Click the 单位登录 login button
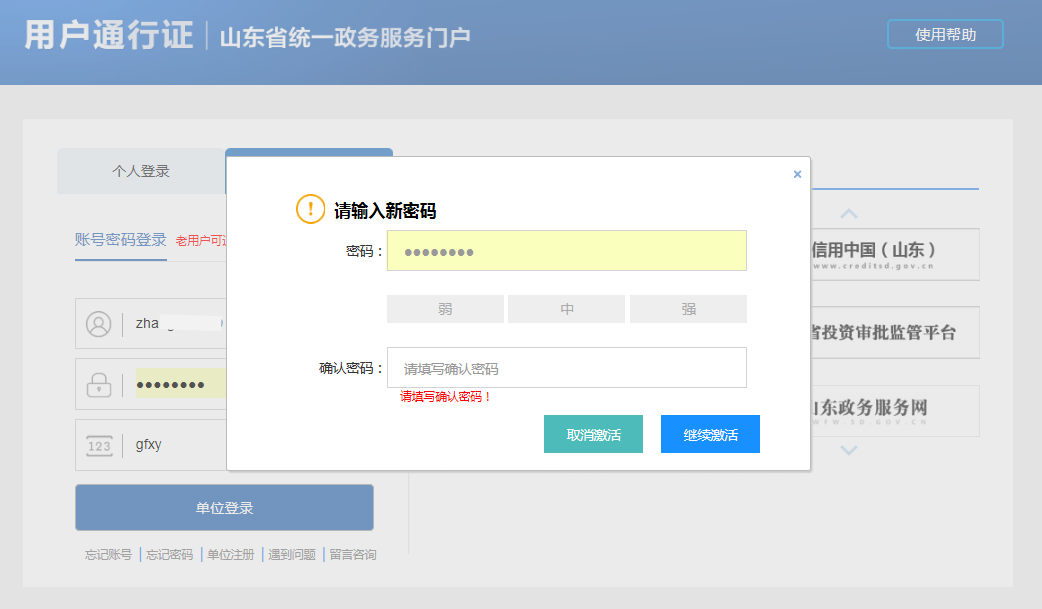1042x609 pixels. click(224, 507)
